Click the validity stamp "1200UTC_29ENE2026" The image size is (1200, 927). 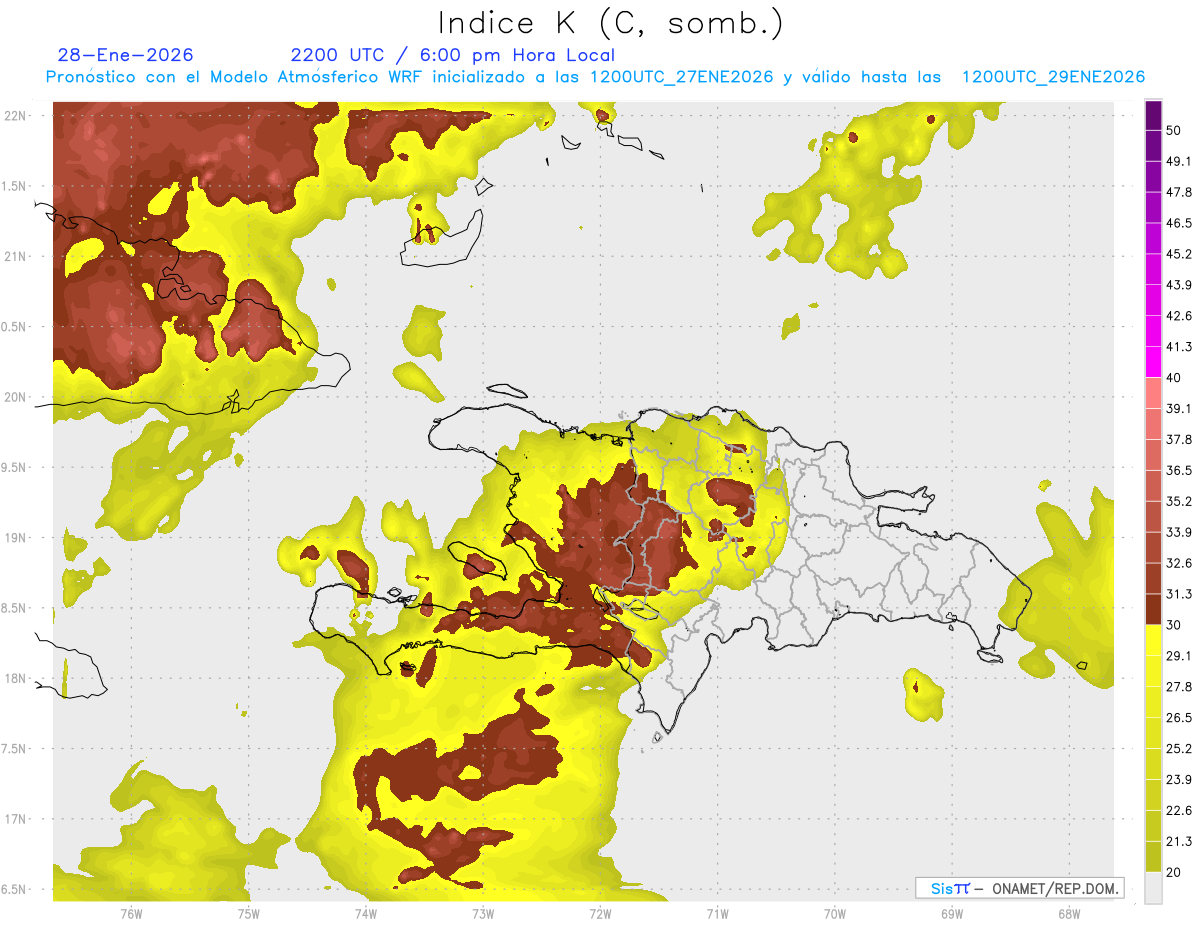click(x=1053, y=77)
